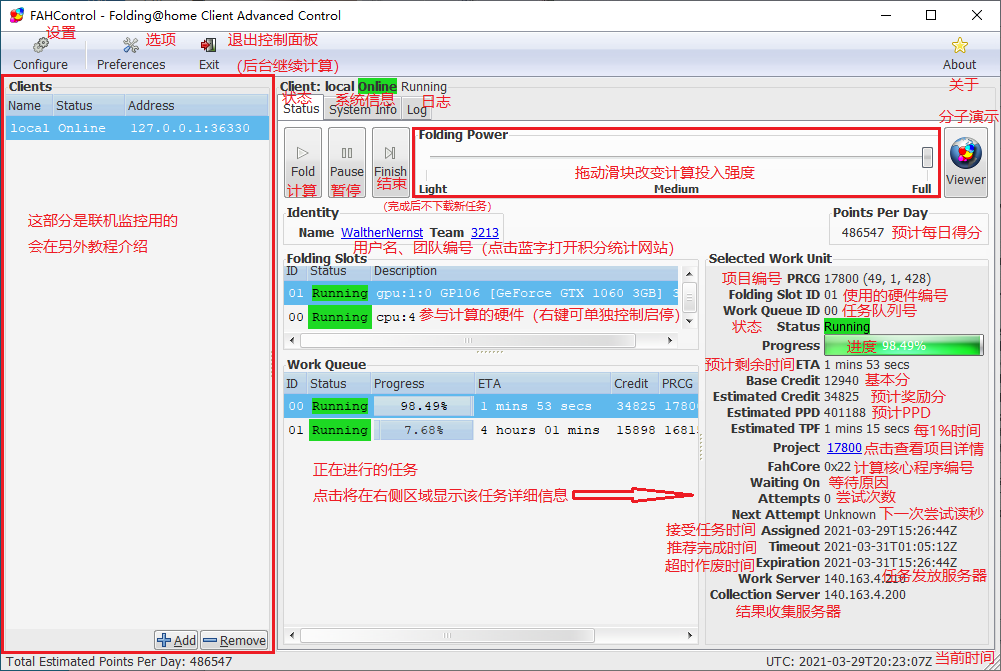Select folding slot 00 CPU row
The width and height of the screenshot is (1001, 671).
[481, 317]
